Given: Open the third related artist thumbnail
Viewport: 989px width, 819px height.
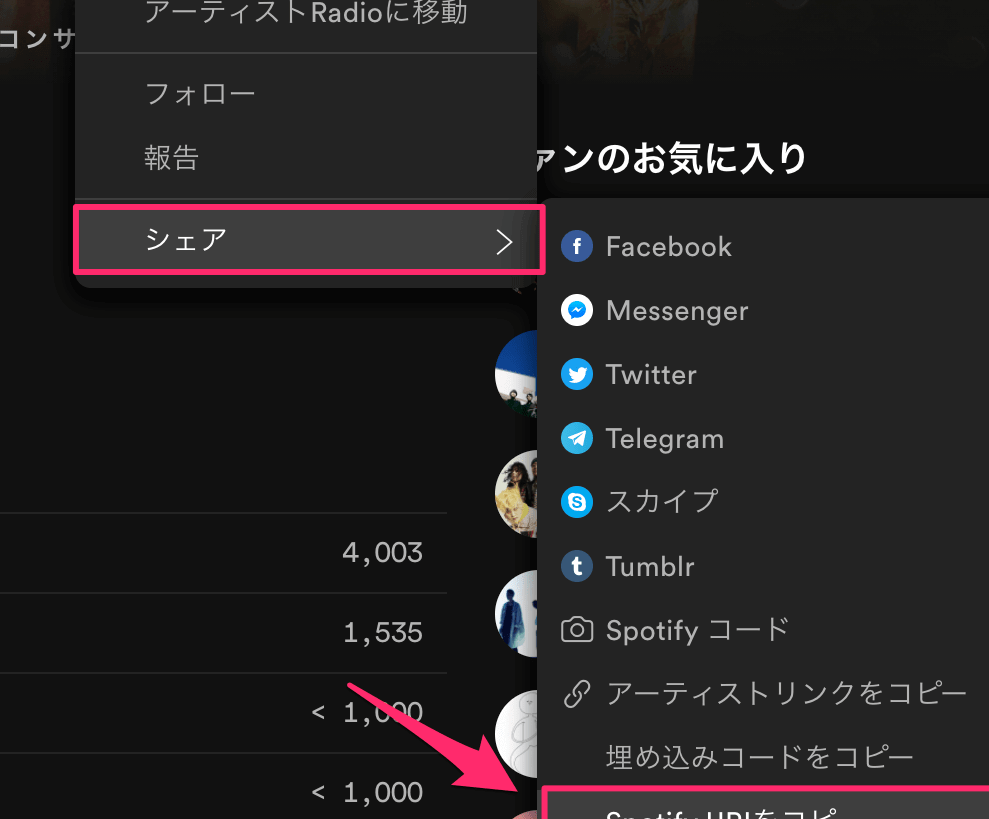Looking at the screenshot, I should [518, 613].
